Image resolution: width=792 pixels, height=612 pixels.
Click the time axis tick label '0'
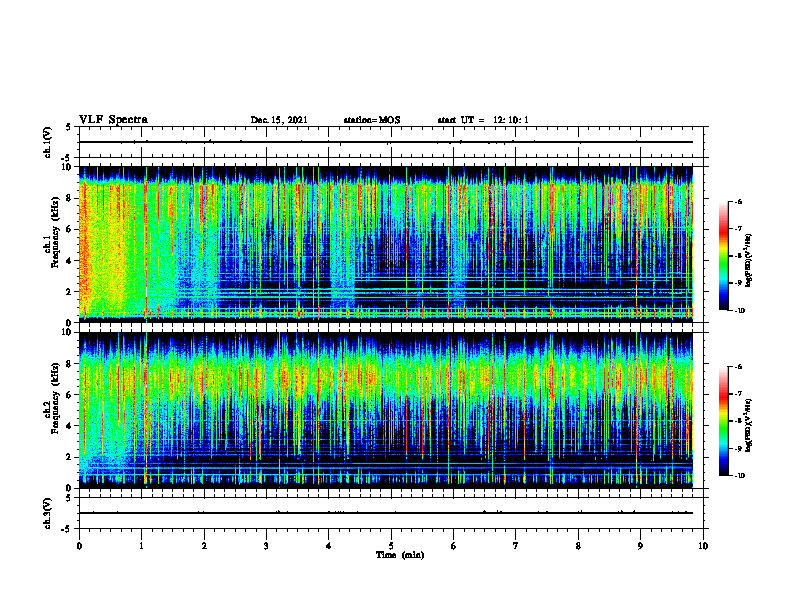click(x=79, y=546)
